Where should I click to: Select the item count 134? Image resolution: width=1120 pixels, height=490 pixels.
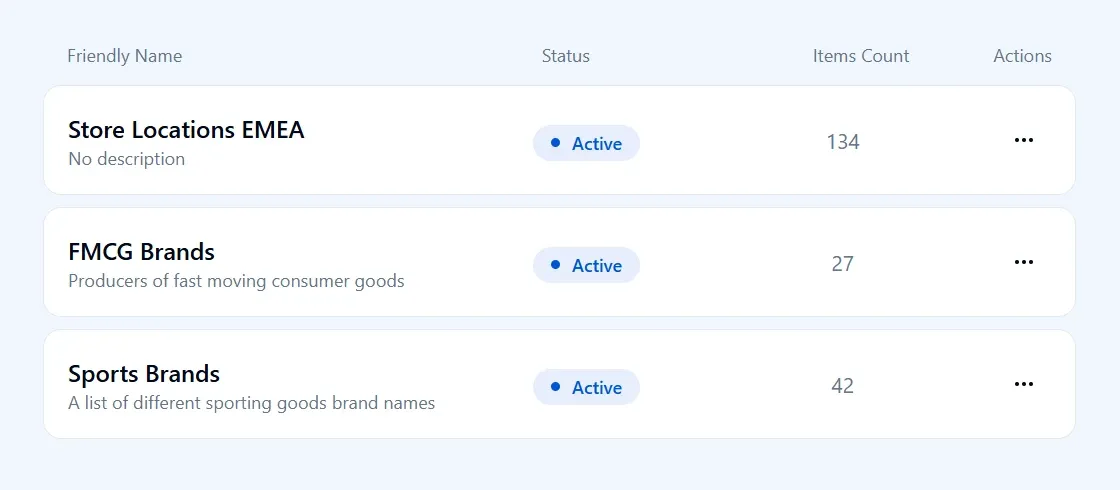pos(843,142)
